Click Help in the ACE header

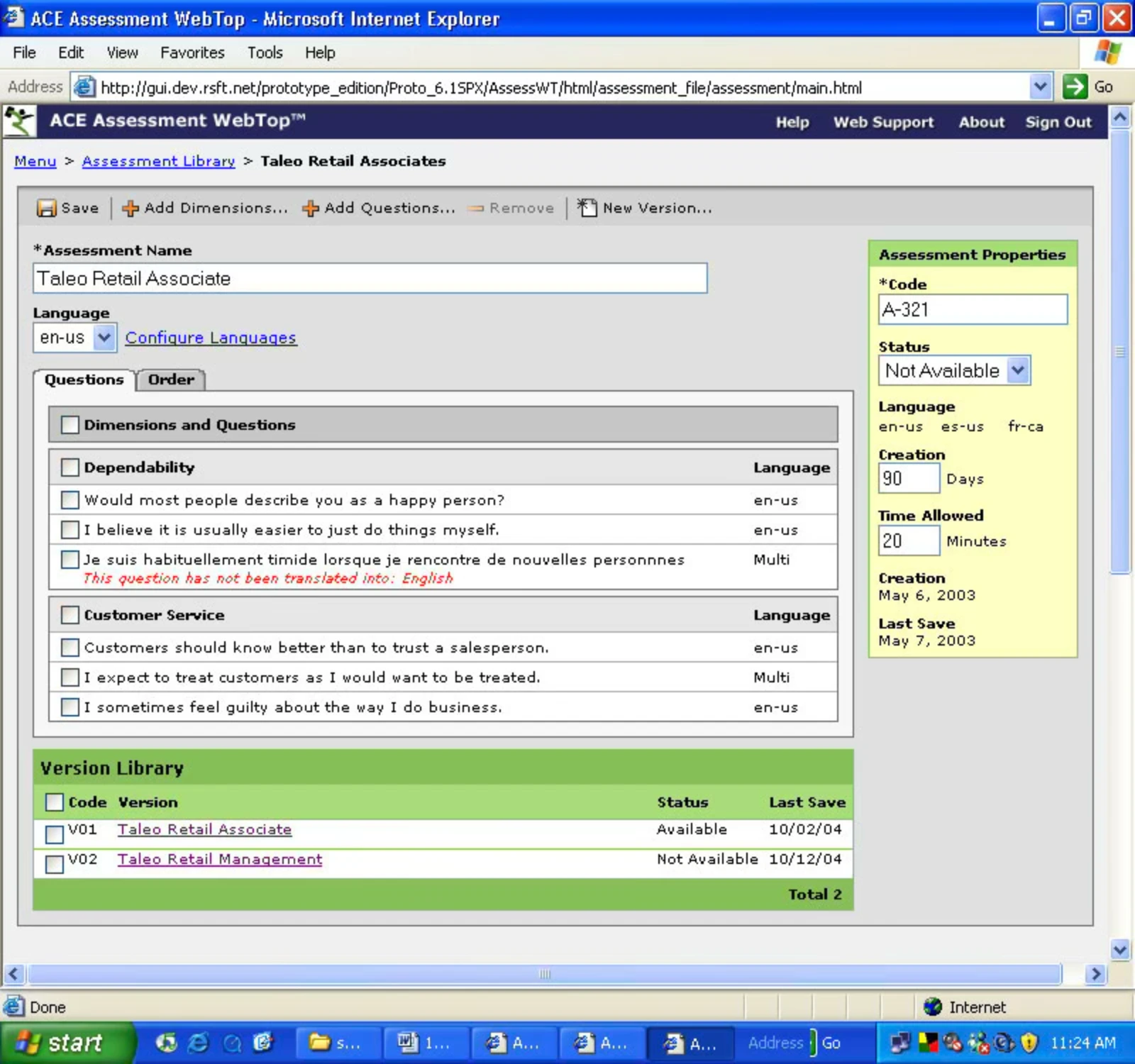click(792, 122)
